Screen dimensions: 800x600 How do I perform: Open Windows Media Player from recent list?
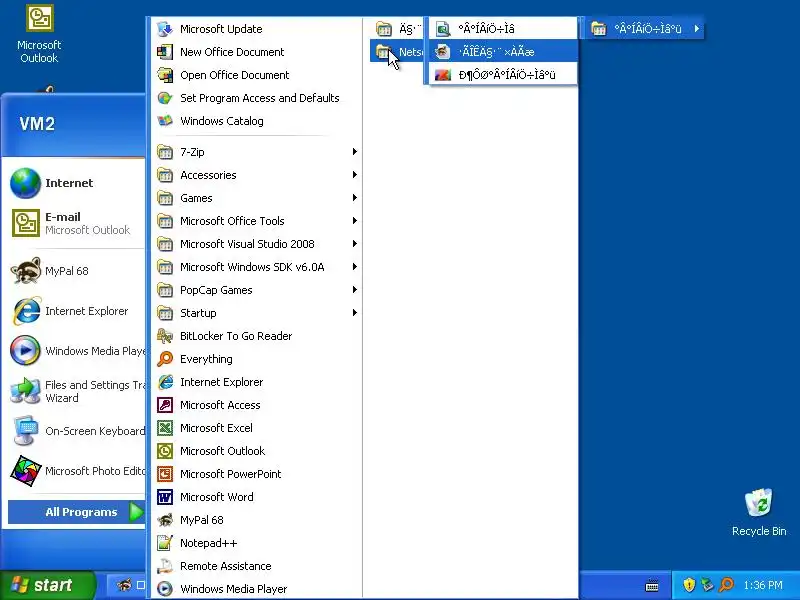coord(77,351)
